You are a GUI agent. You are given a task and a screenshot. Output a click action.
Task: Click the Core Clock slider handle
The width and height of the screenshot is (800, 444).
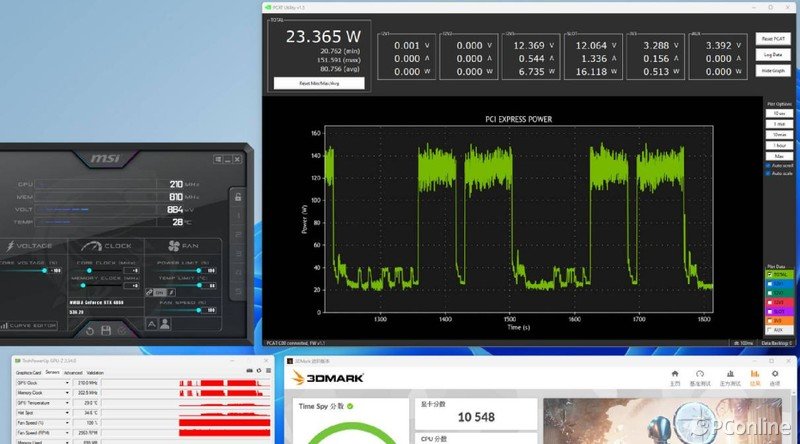[89, 270]
